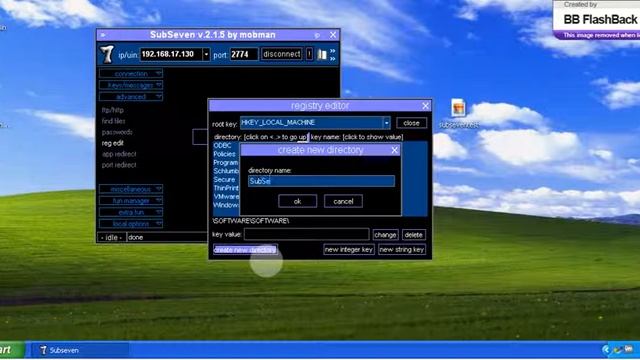Click the create new directory button

(245, 250)
